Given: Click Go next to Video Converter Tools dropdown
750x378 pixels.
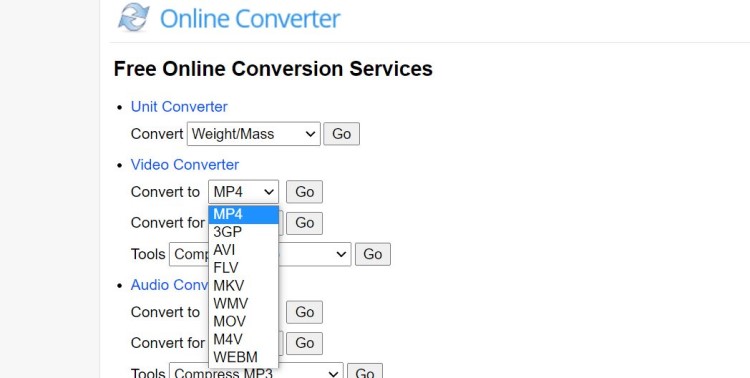Looking at the screenshot, I should tap(373, 255).
